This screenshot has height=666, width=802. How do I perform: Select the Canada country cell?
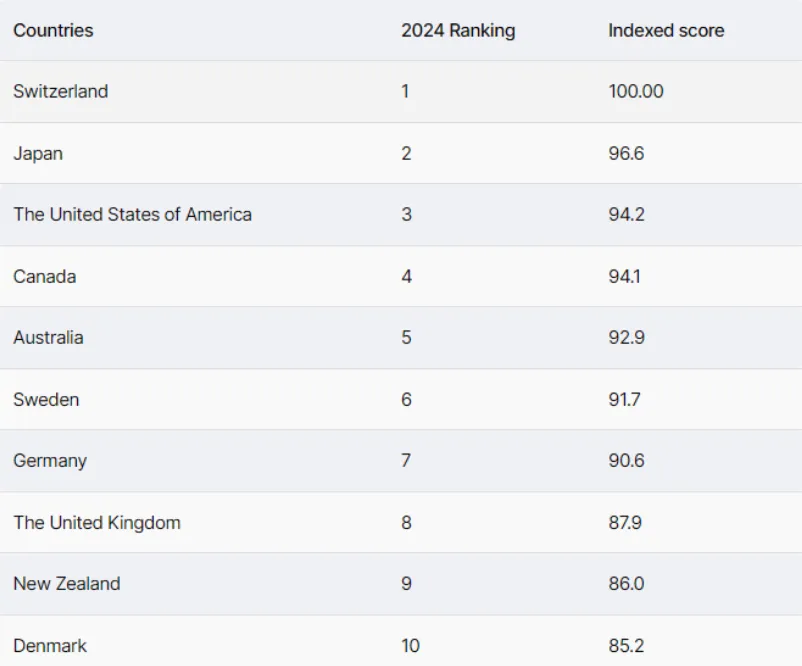pyautogui.click(x=44, y=277)
